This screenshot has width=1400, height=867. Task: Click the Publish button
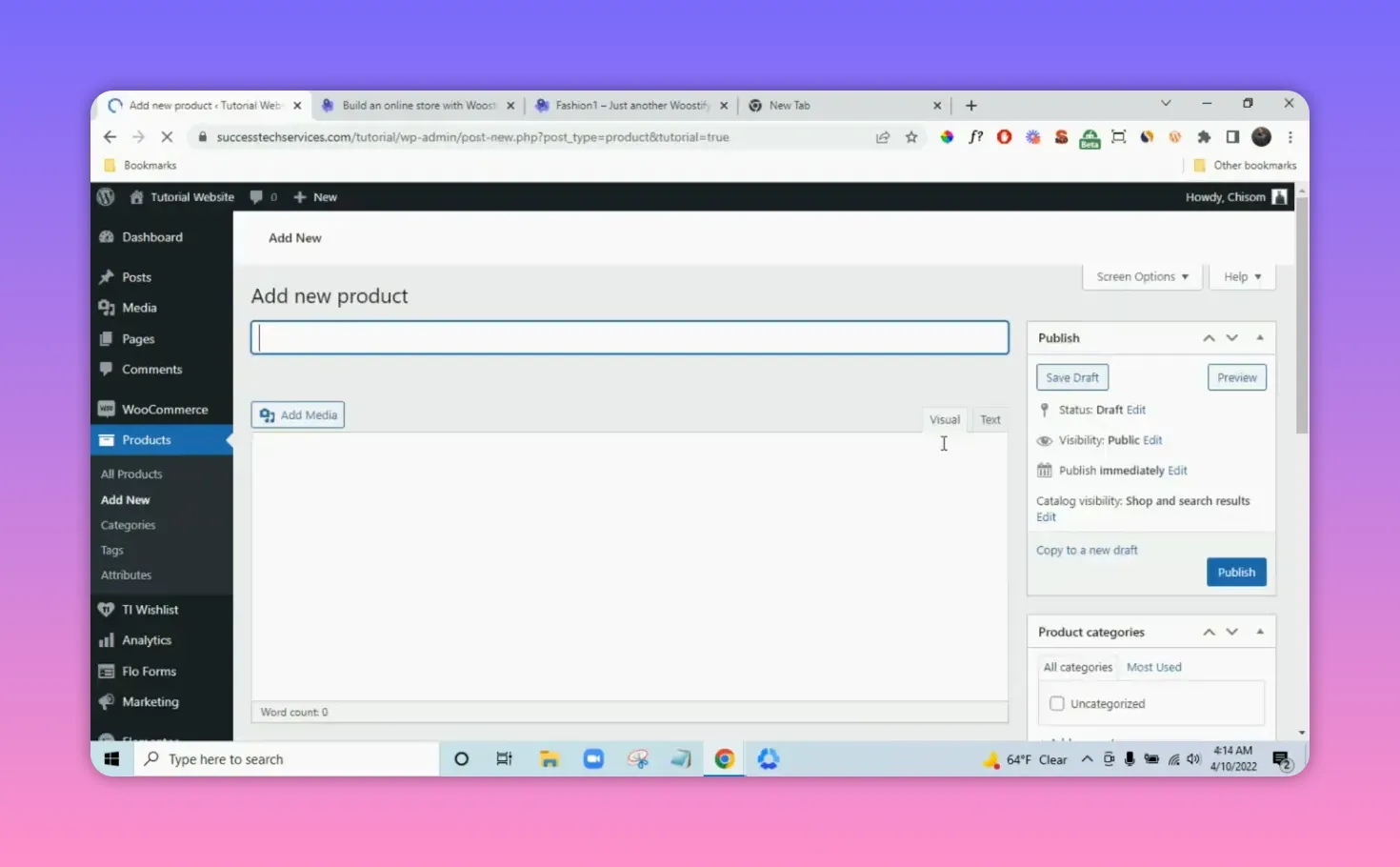(1235, 572)
